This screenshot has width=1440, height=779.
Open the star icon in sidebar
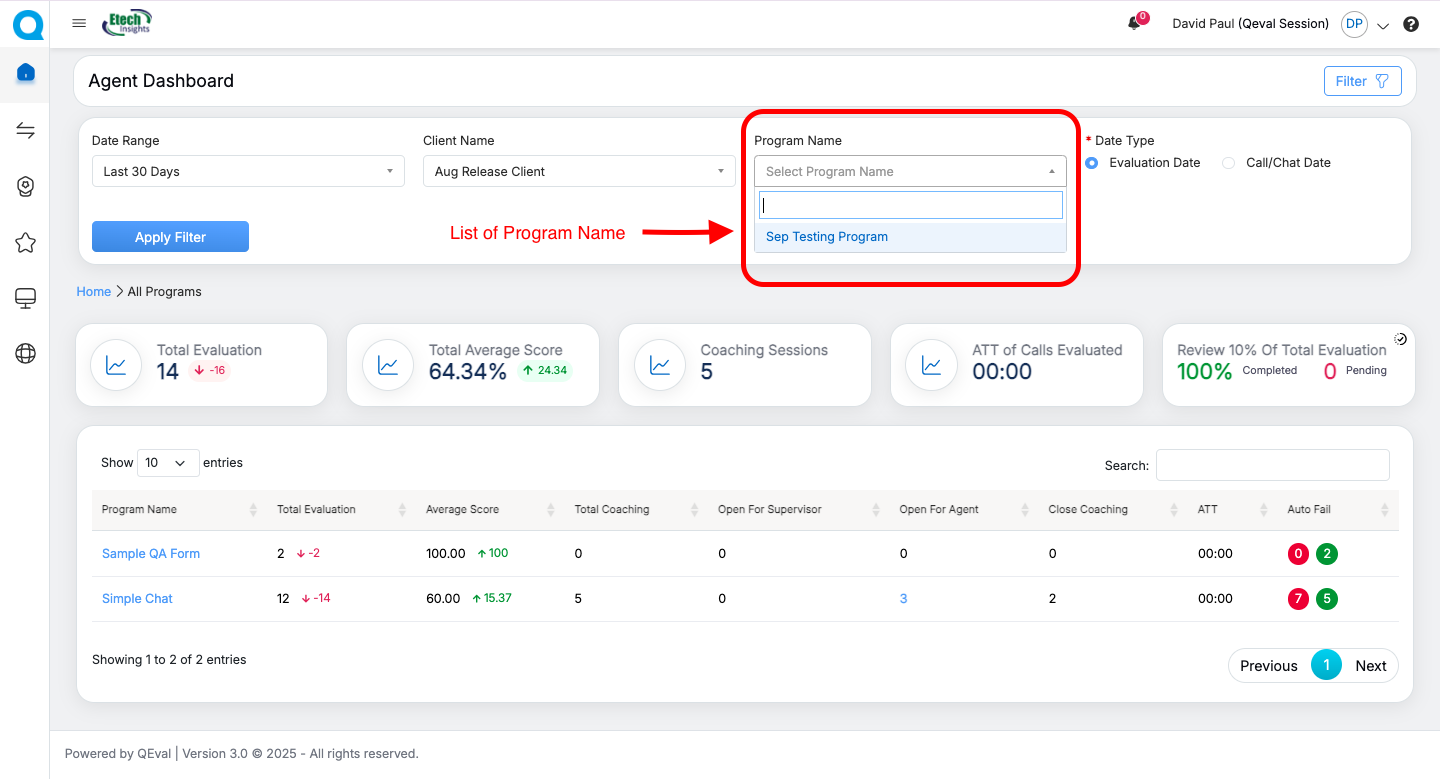click(x=26, y=243)
